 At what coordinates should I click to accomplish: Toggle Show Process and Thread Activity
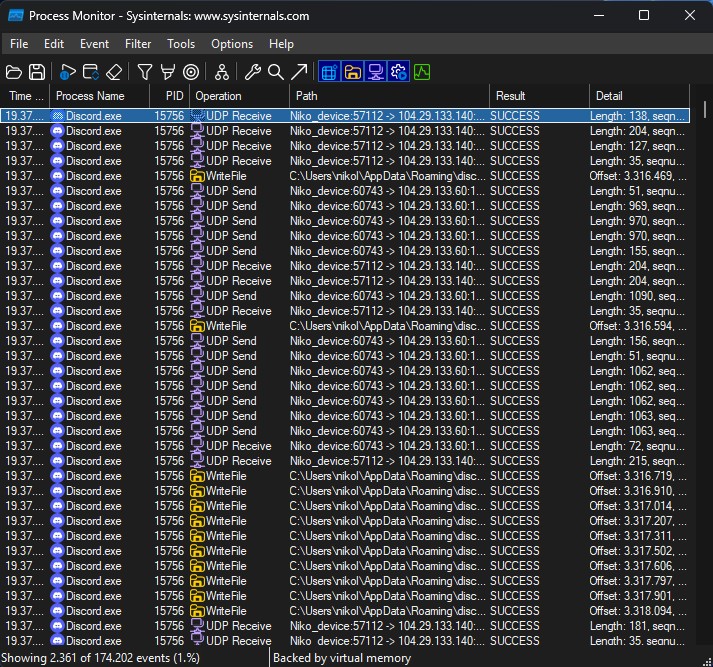[399, 72]
